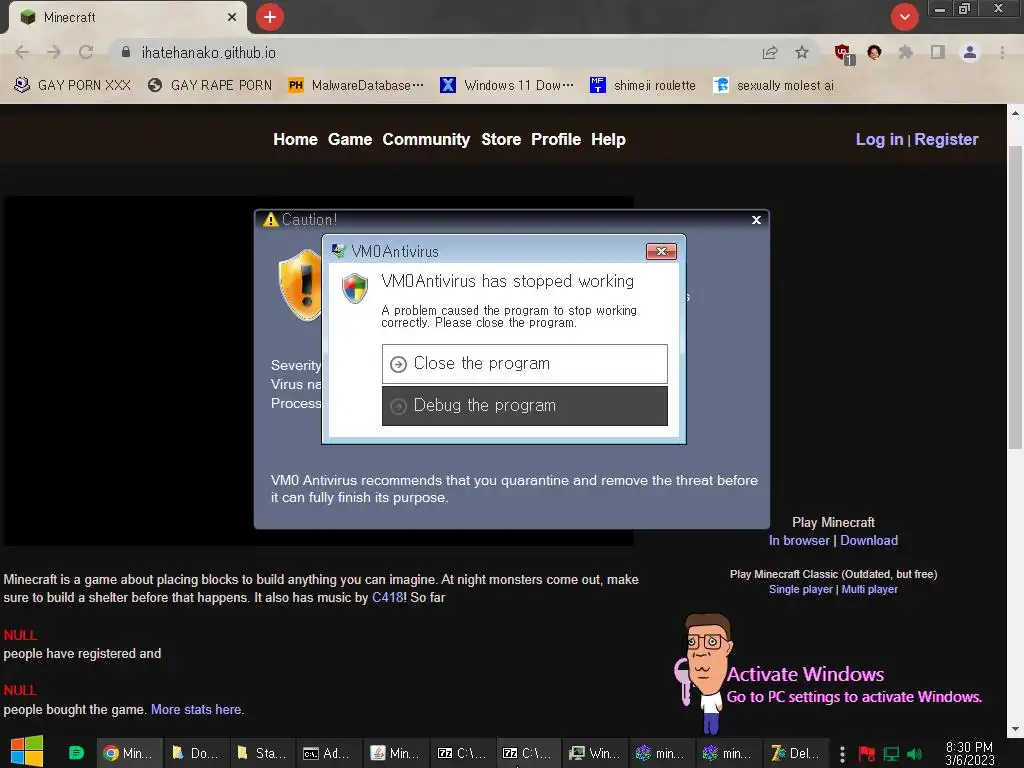Switch to the Chrome Min… taskbar item

[128, 753]
